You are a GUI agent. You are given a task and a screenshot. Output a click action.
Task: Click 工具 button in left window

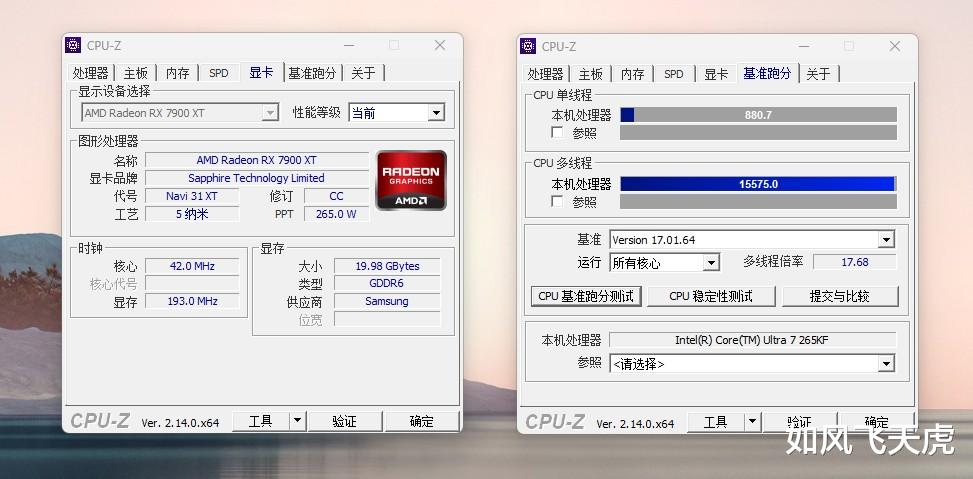click(x=261, y=421)
